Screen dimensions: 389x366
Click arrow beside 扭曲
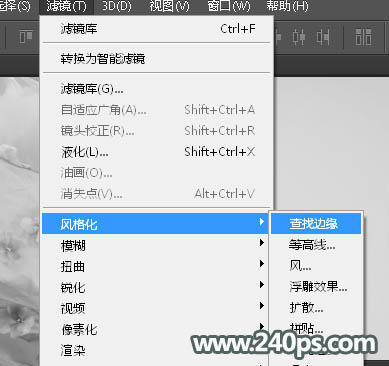click(x=262, y=264)
